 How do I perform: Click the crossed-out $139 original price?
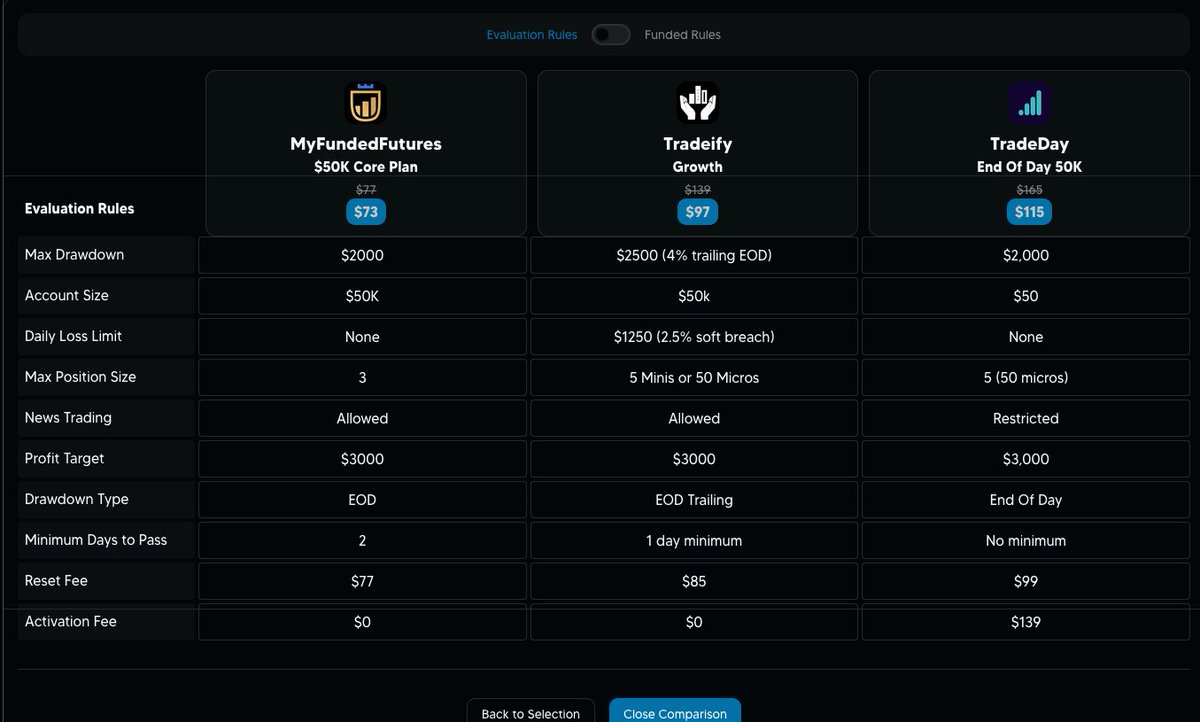point(697,189)
